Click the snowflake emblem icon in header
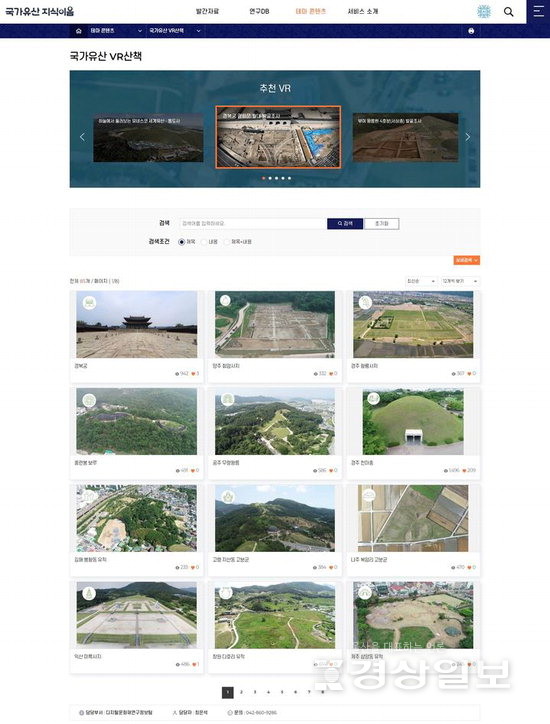The height and width of the screenshot is (724, 550). click(484, 12)
